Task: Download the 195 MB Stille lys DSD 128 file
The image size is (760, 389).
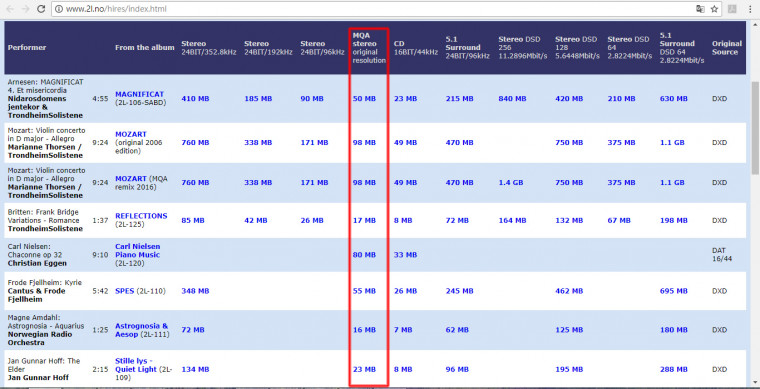Action: (x=569, y=370)
